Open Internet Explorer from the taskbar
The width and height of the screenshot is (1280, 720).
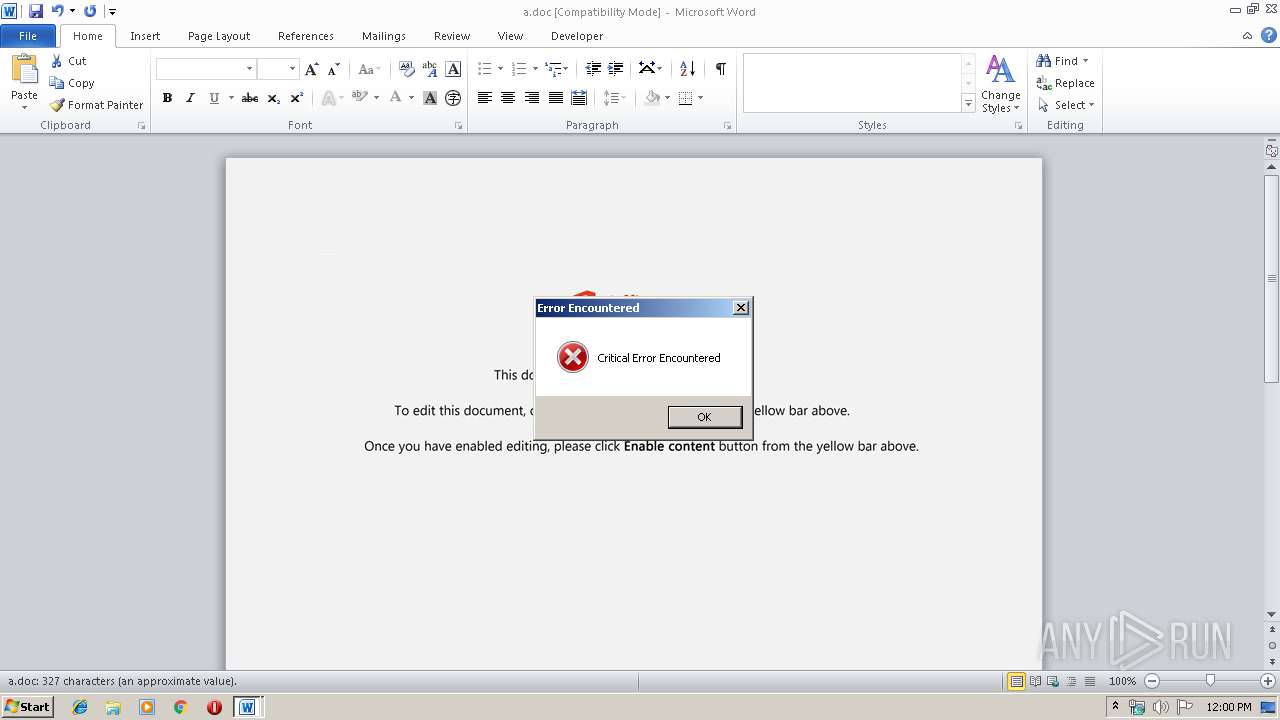(x=80, y=707)
